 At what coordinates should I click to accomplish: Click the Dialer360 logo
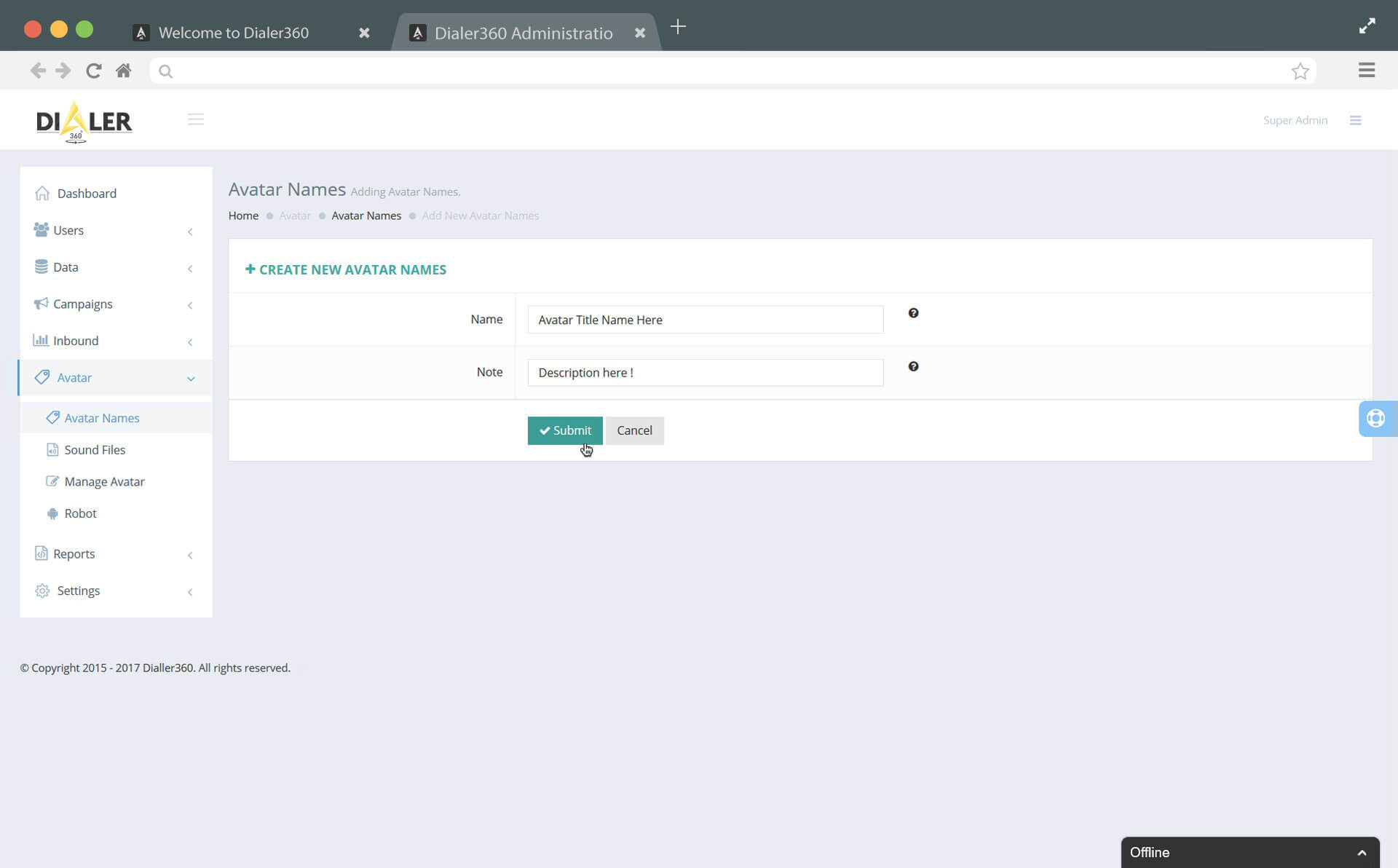pyautogui.click(x=83, y=122)
